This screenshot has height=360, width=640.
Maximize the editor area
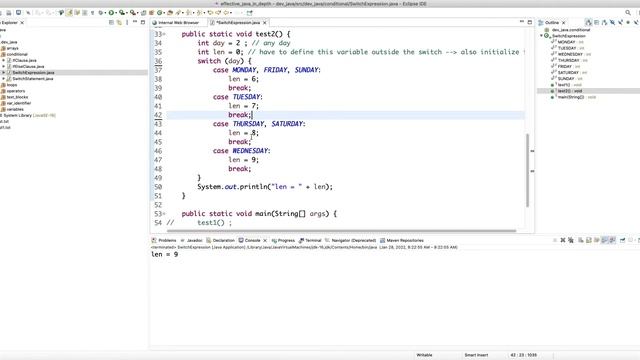coord(530,22)
